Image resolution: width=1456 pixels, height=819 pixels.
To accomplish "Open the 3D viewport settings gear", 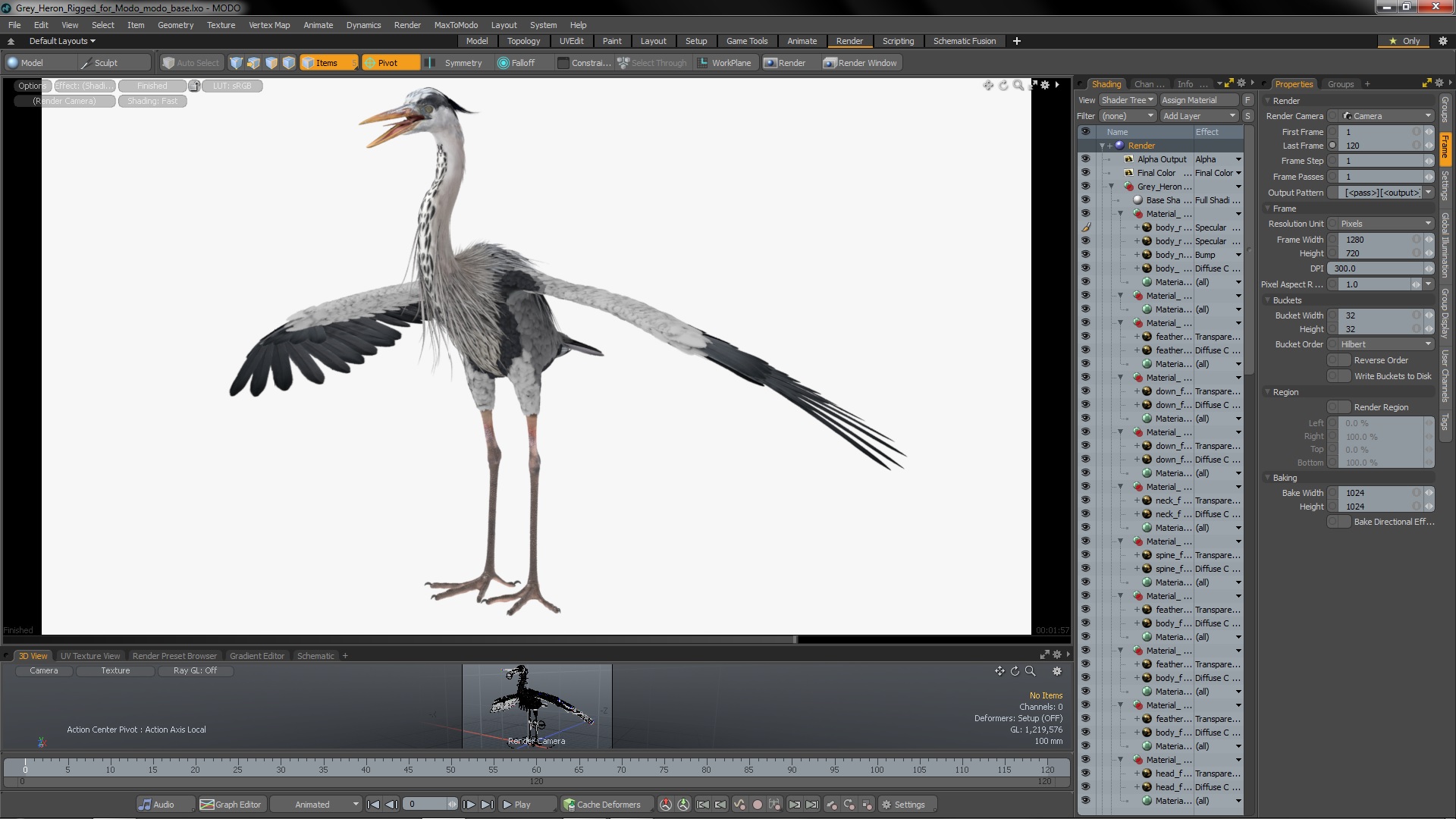I will pyautogui.click(x=1057, y=671).
